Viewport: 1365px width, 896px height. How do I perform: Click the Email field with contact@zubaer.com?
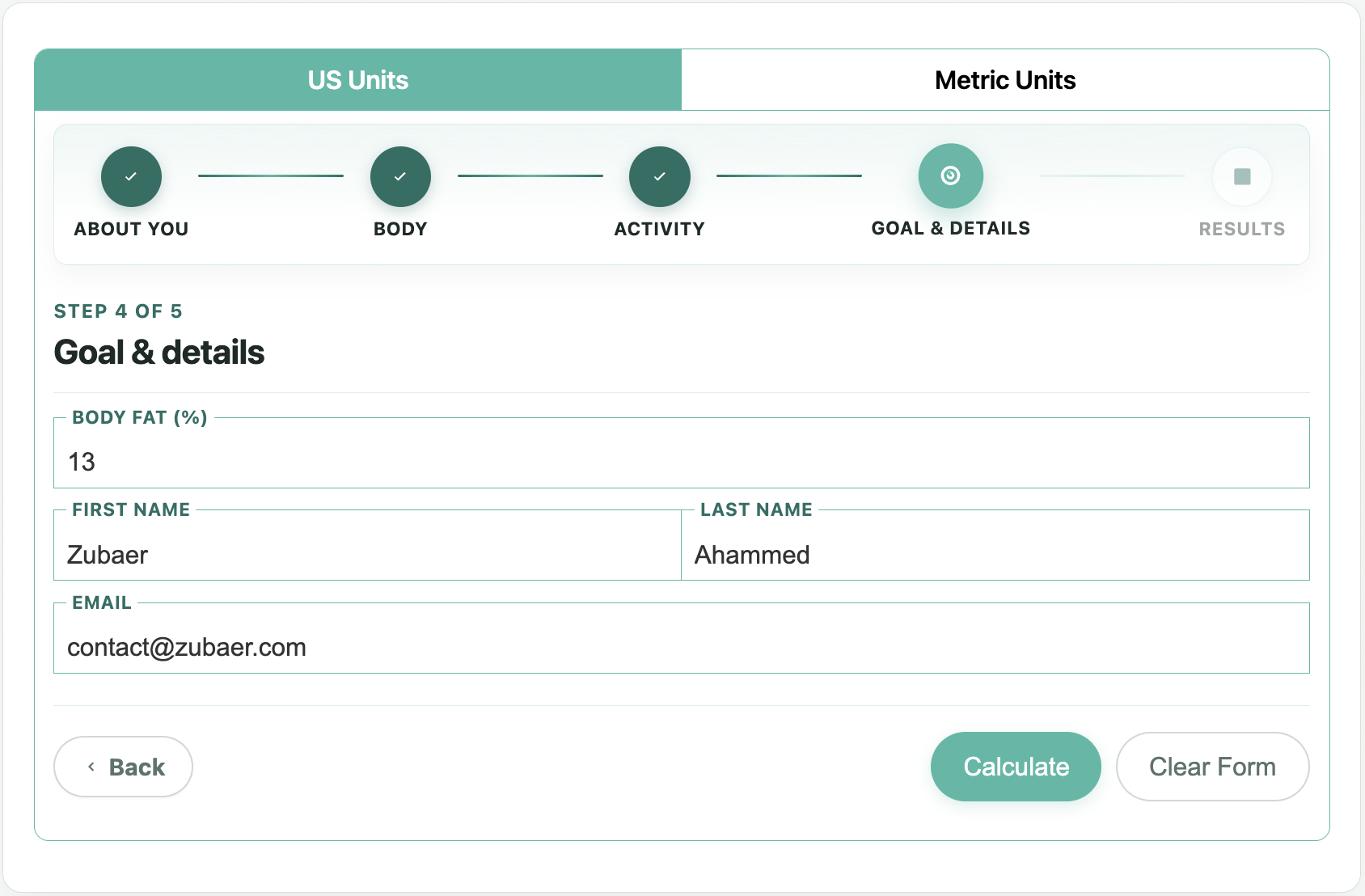click(x=682, y=638)
